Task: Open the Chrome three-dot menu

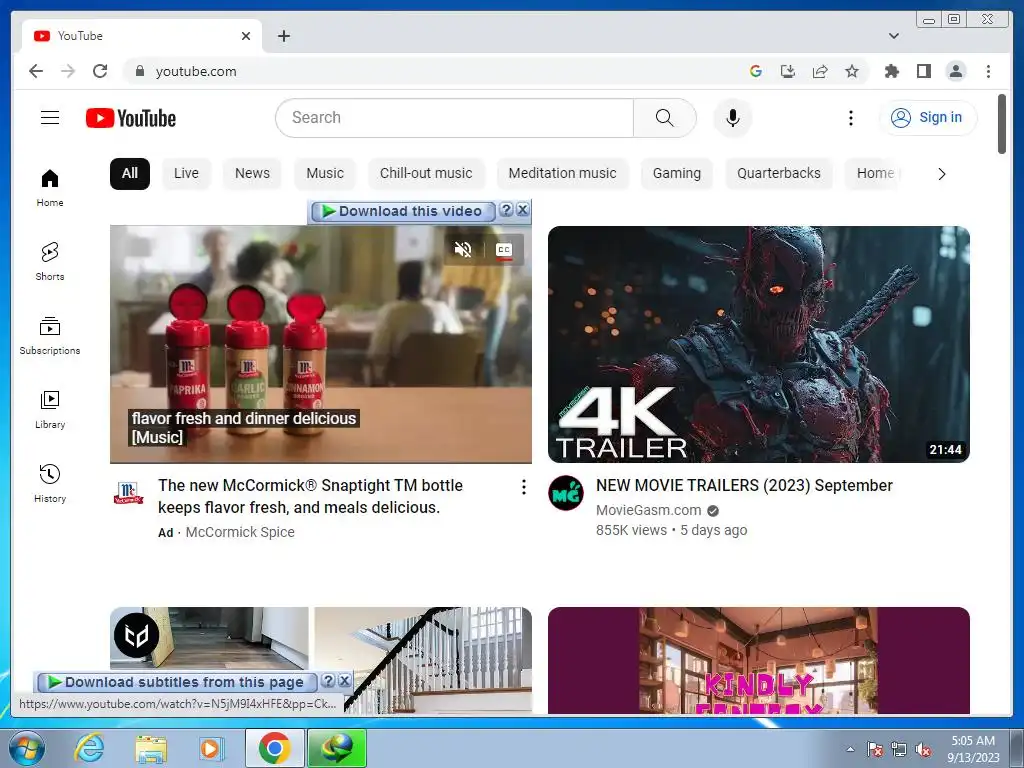Action: (988, 71)
